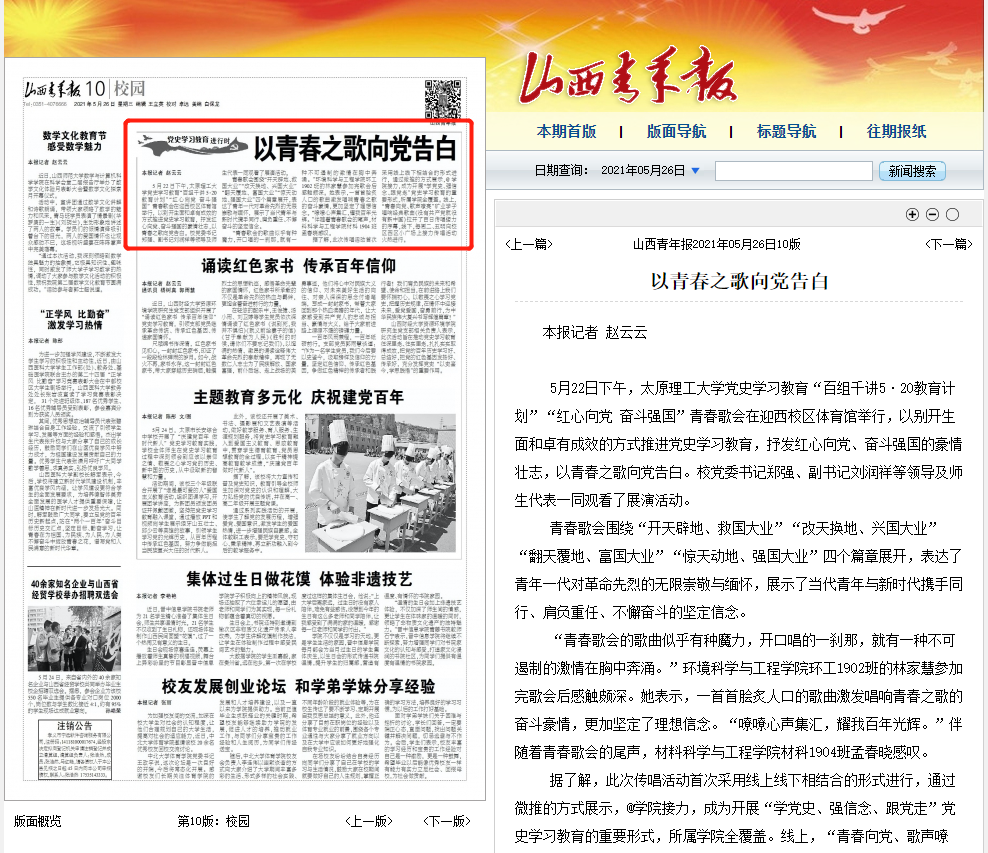The image size is (988, 853).
Task: Select the 2021年05月26日 date field
Action: tap(644, 171)
